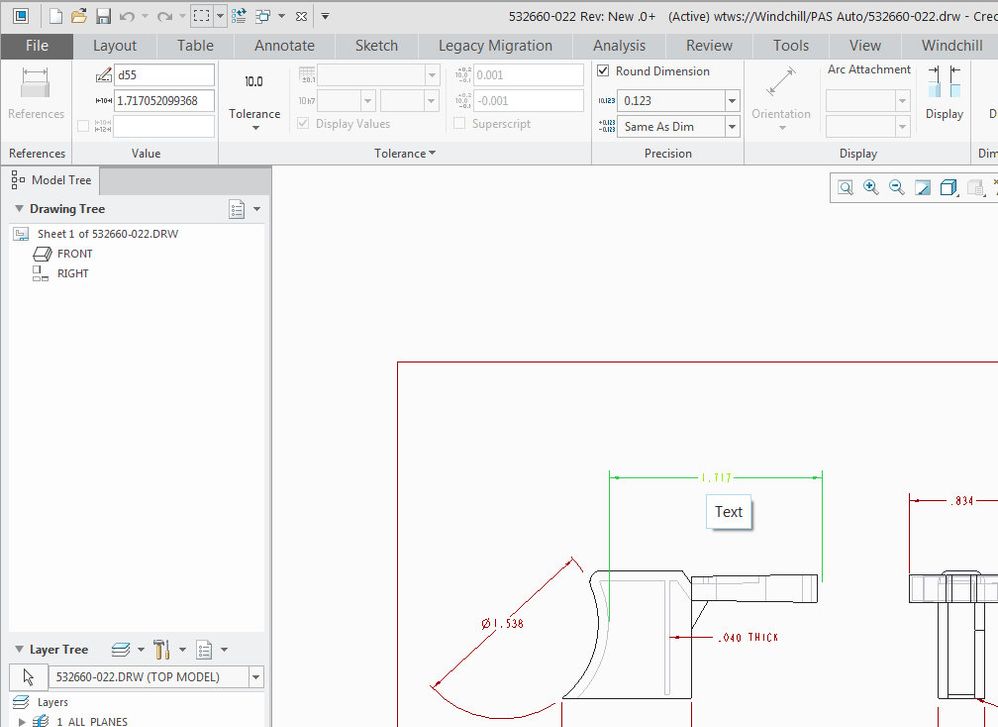Open the Same As Dim dropdown
998x727 pixels.
(x=732, y=127)
